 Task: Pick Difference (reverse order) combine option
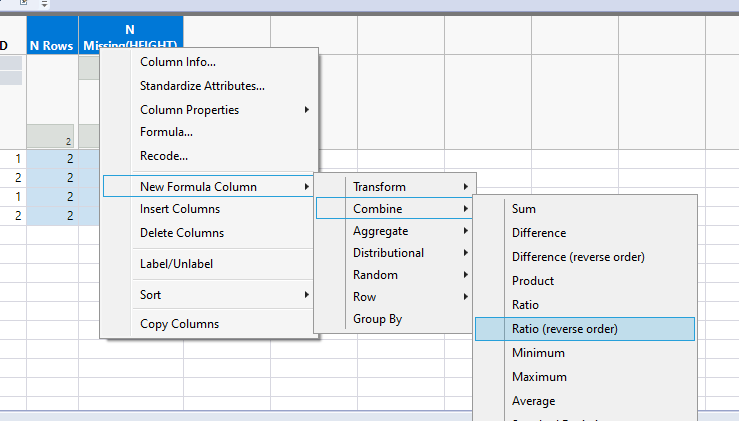click(x=578, y=257)
